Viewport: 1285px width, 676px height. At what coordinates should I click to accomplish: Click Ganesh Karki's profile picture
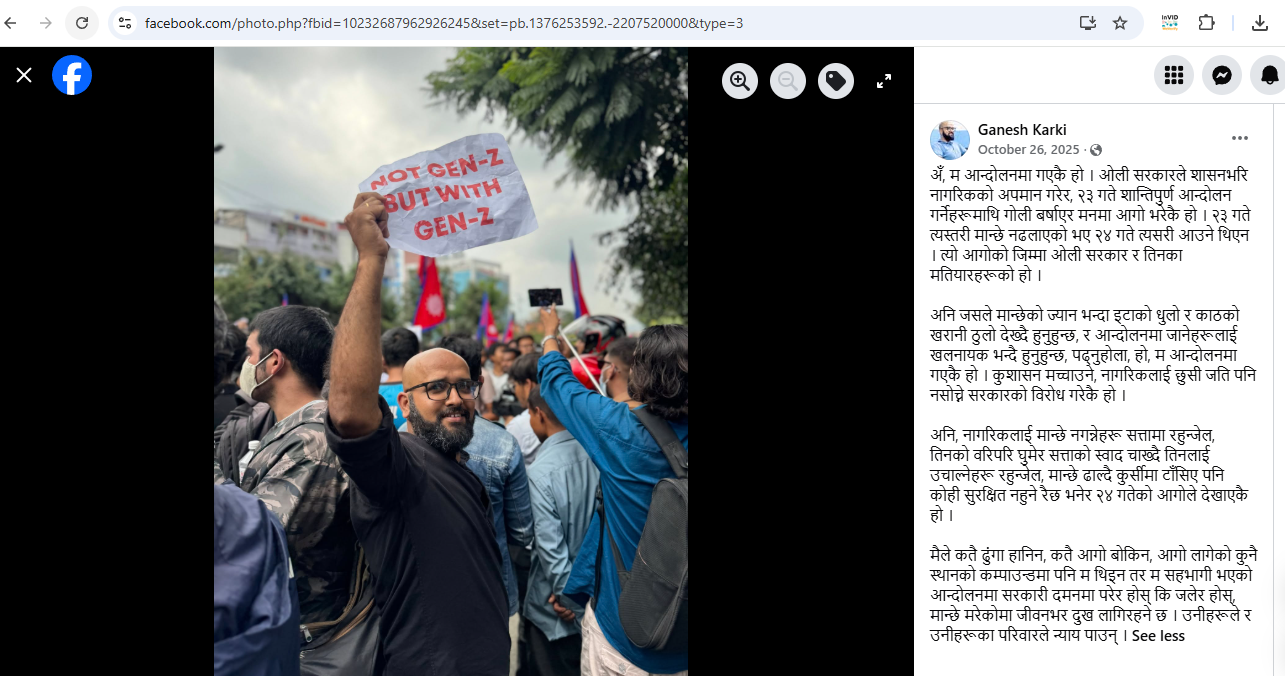950,140
